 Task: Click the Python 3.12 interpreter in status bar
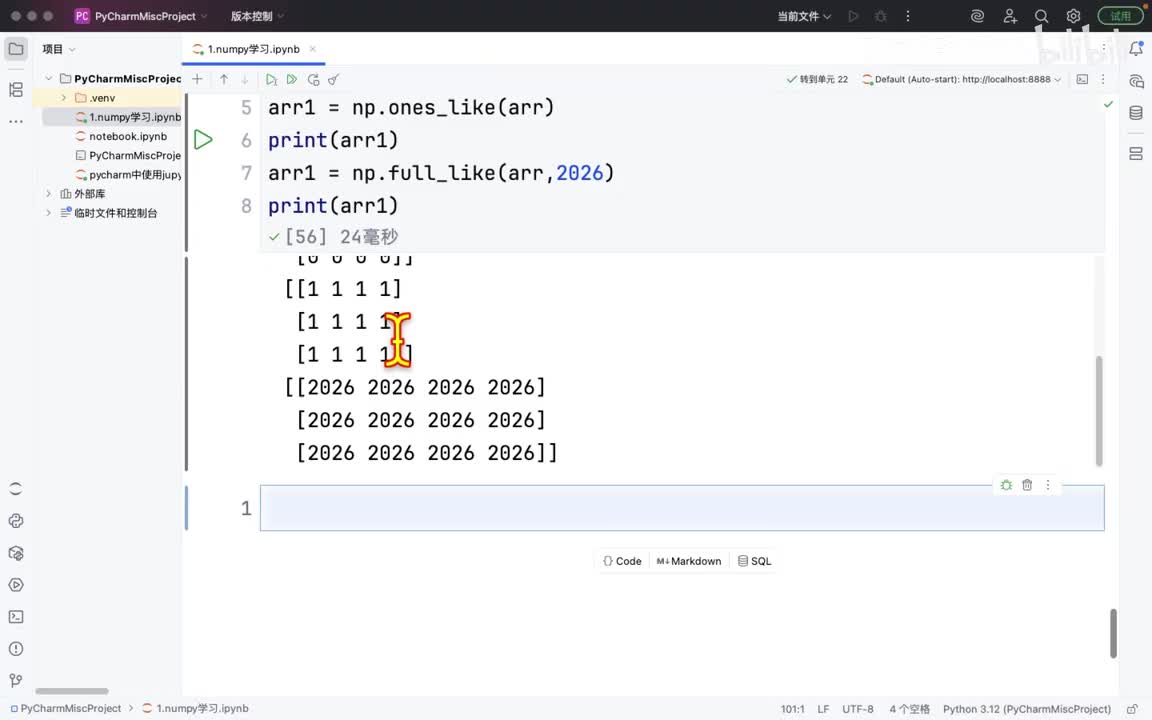coord(1026,709)
